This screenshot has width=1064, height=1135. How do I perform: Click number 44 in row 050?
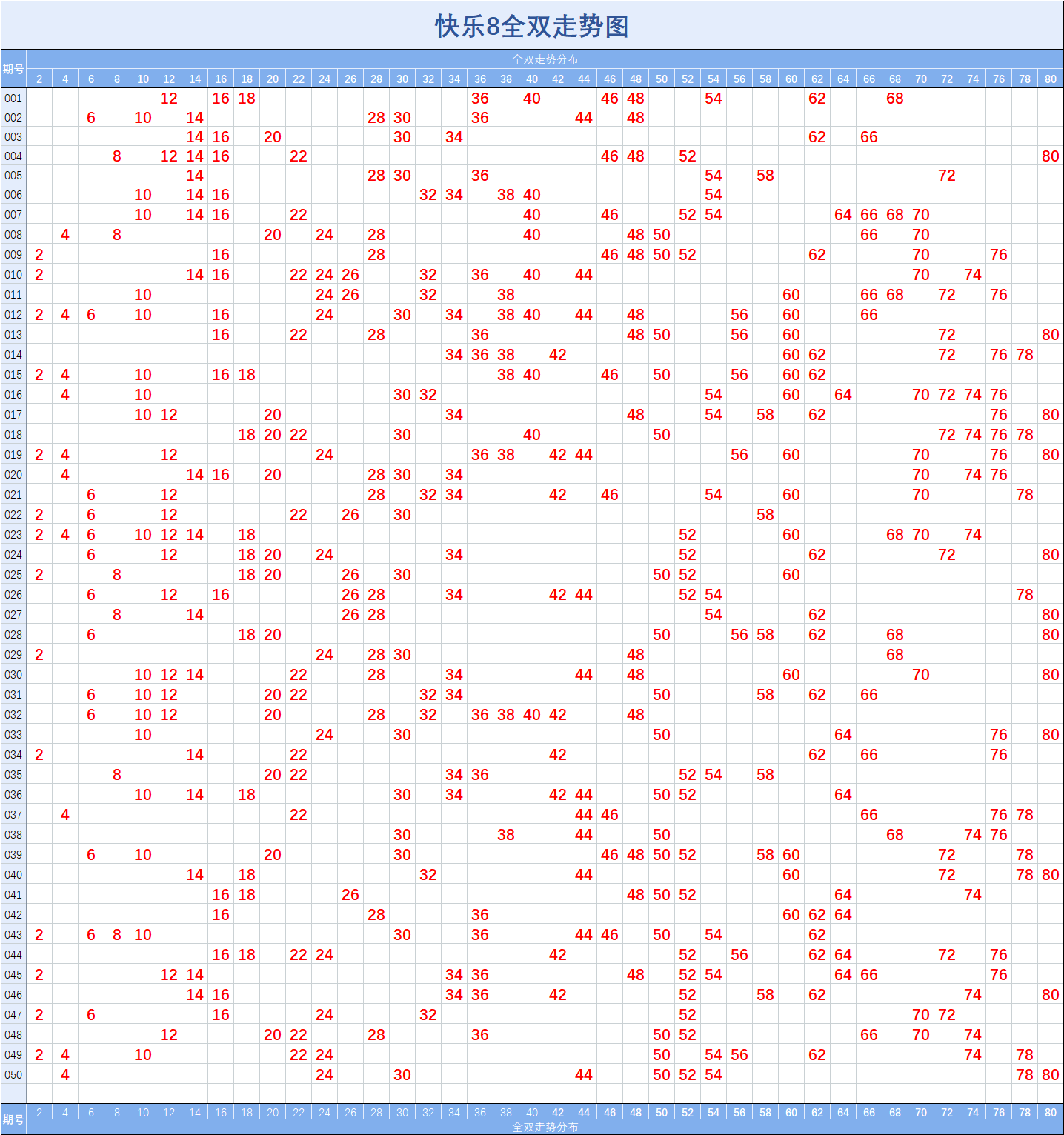click(584, 1075)
